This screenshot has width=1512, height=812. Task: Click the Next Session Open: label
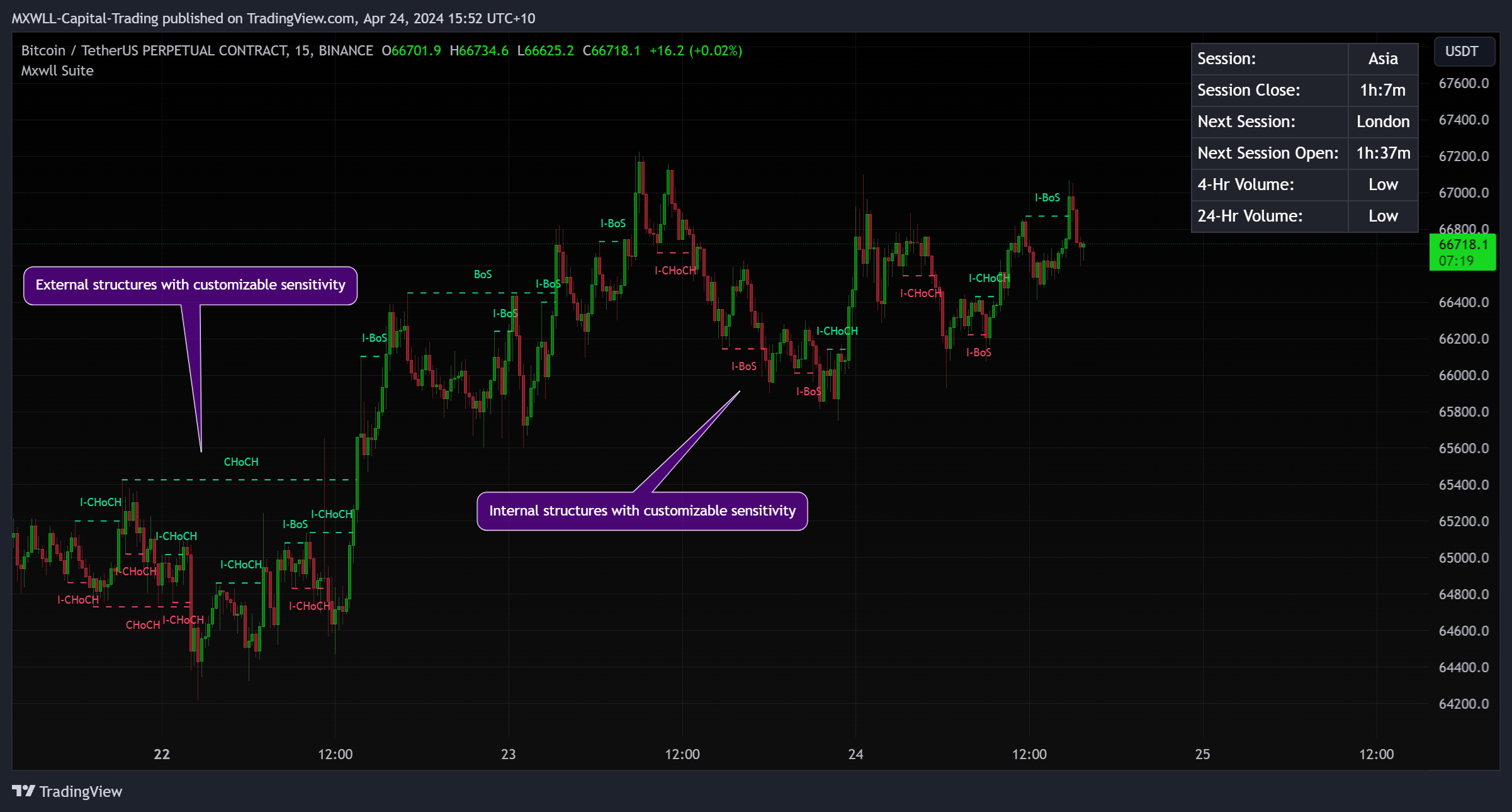point(1268,153)
